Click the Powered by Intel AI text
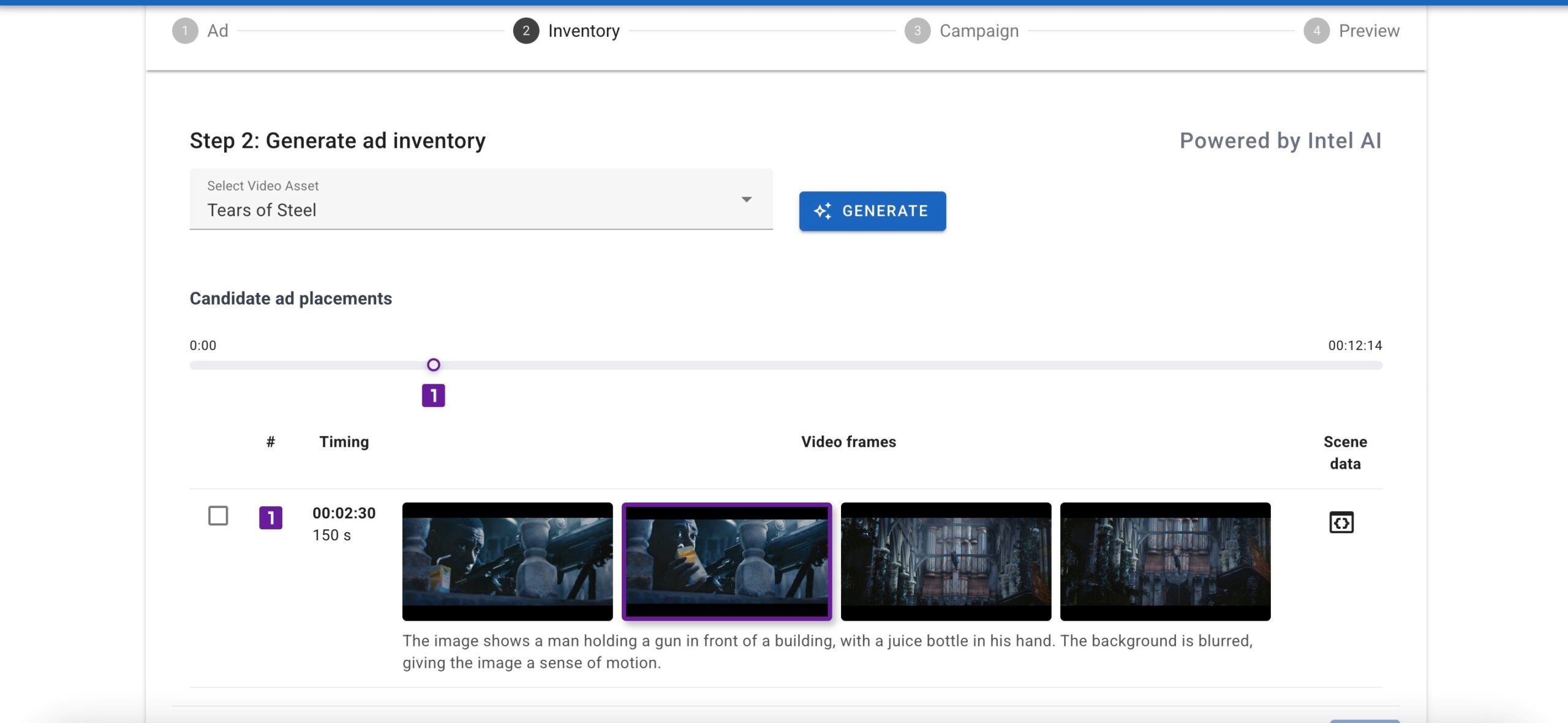The width and height of the screenshot is (1568, 723). coord(1280,140)
